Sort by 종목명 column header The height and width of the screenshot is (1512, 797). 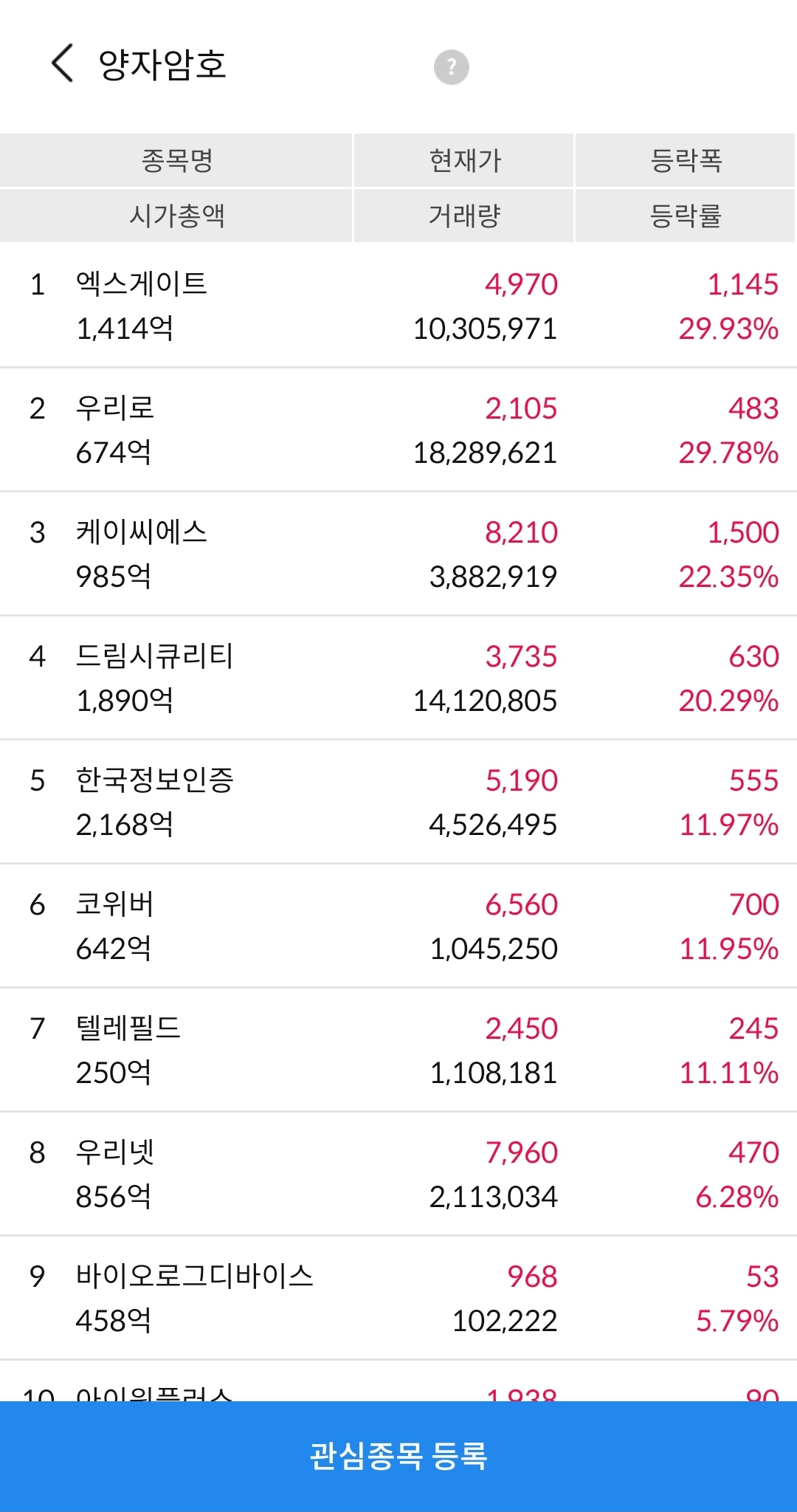pyautogui.click(x=176, y=160)
